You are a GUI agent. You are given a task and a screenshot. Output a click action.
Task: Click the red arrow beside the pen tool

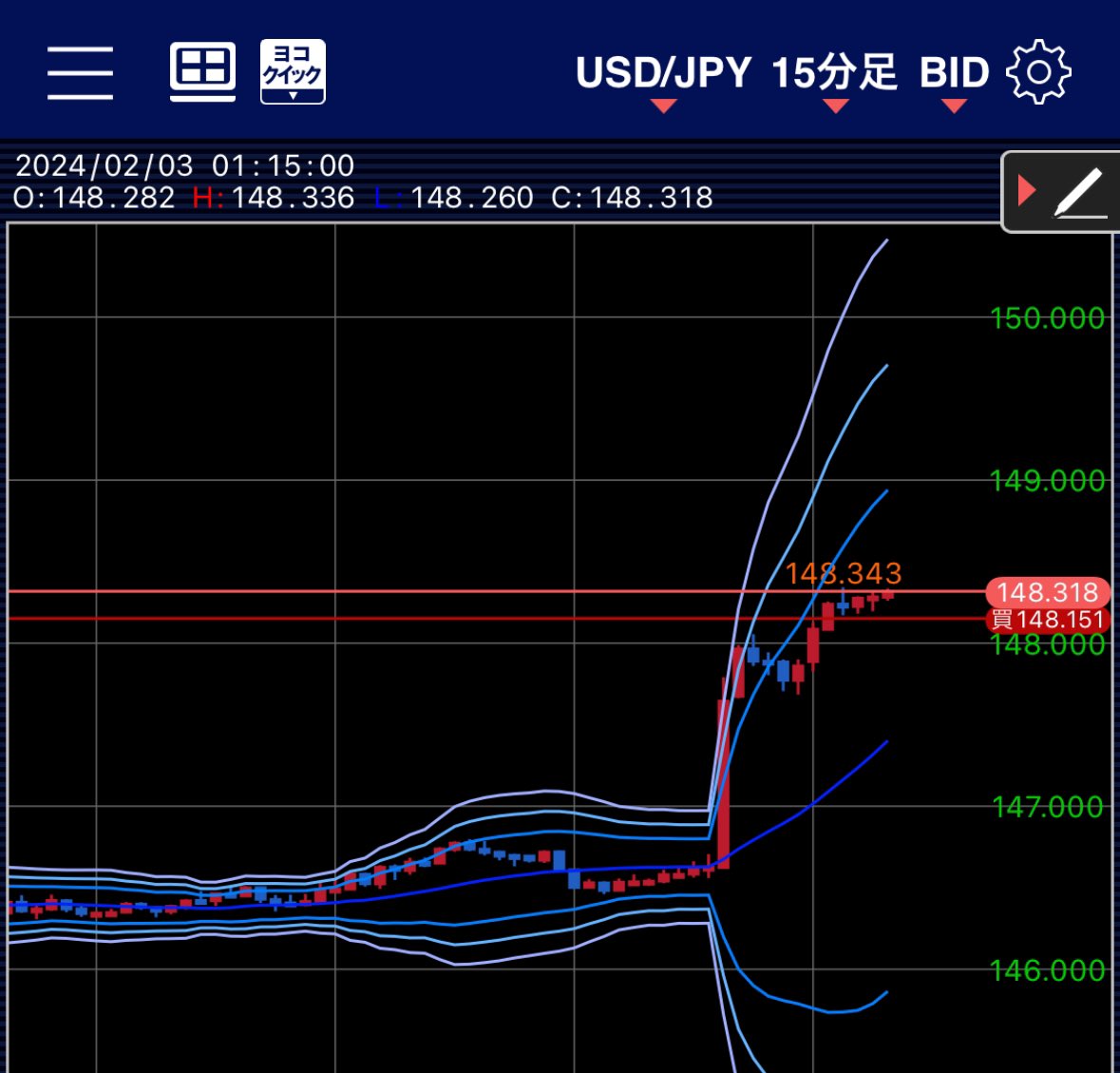point(1029,189)
